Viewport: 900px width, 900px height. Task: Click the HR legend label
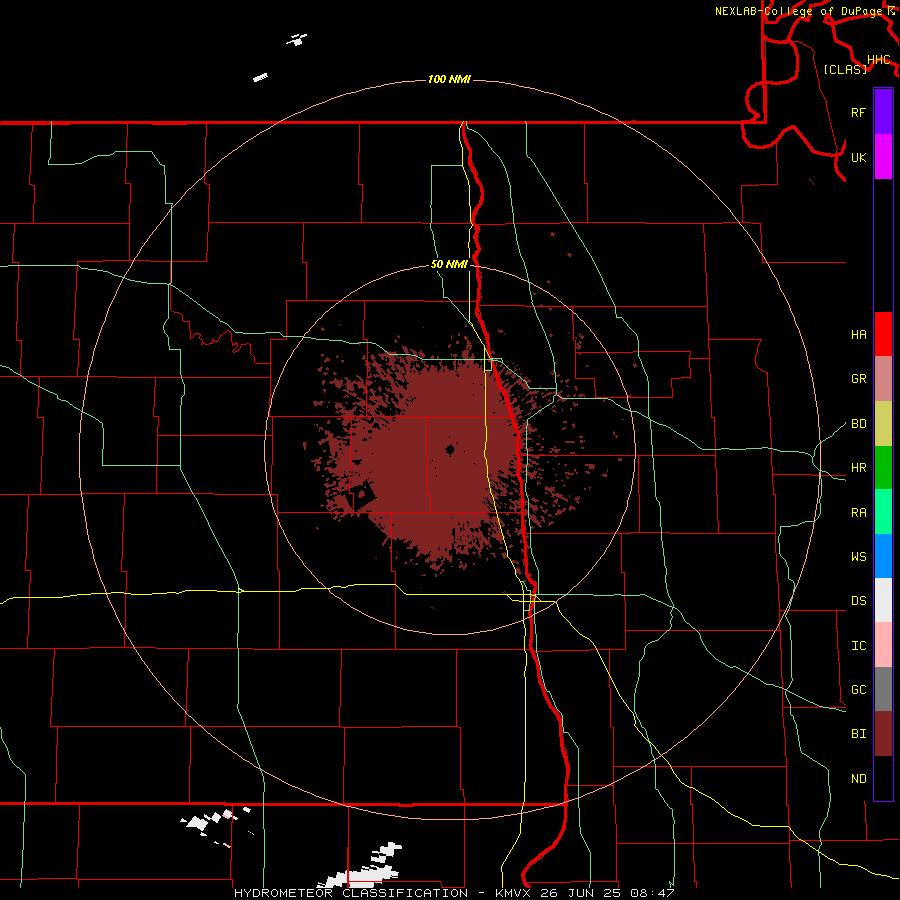[x=858, y=468]
